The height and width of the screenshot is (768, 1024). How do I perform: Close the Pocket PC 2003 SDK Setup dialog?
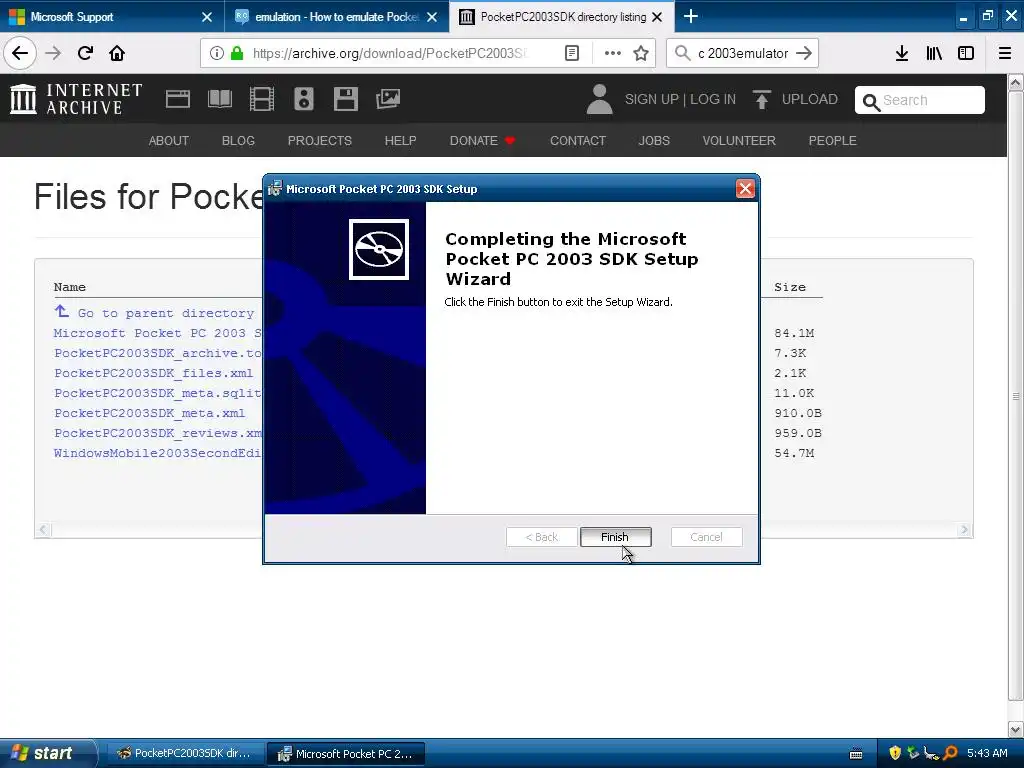tap(744, 189)
